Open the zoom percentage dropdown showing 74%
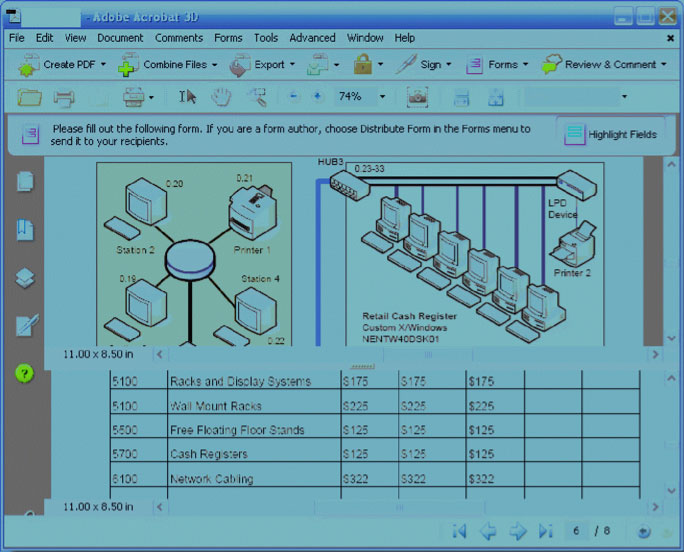This screenshot has height=552, width=684. pyautogui.click(x=382, y=97)
